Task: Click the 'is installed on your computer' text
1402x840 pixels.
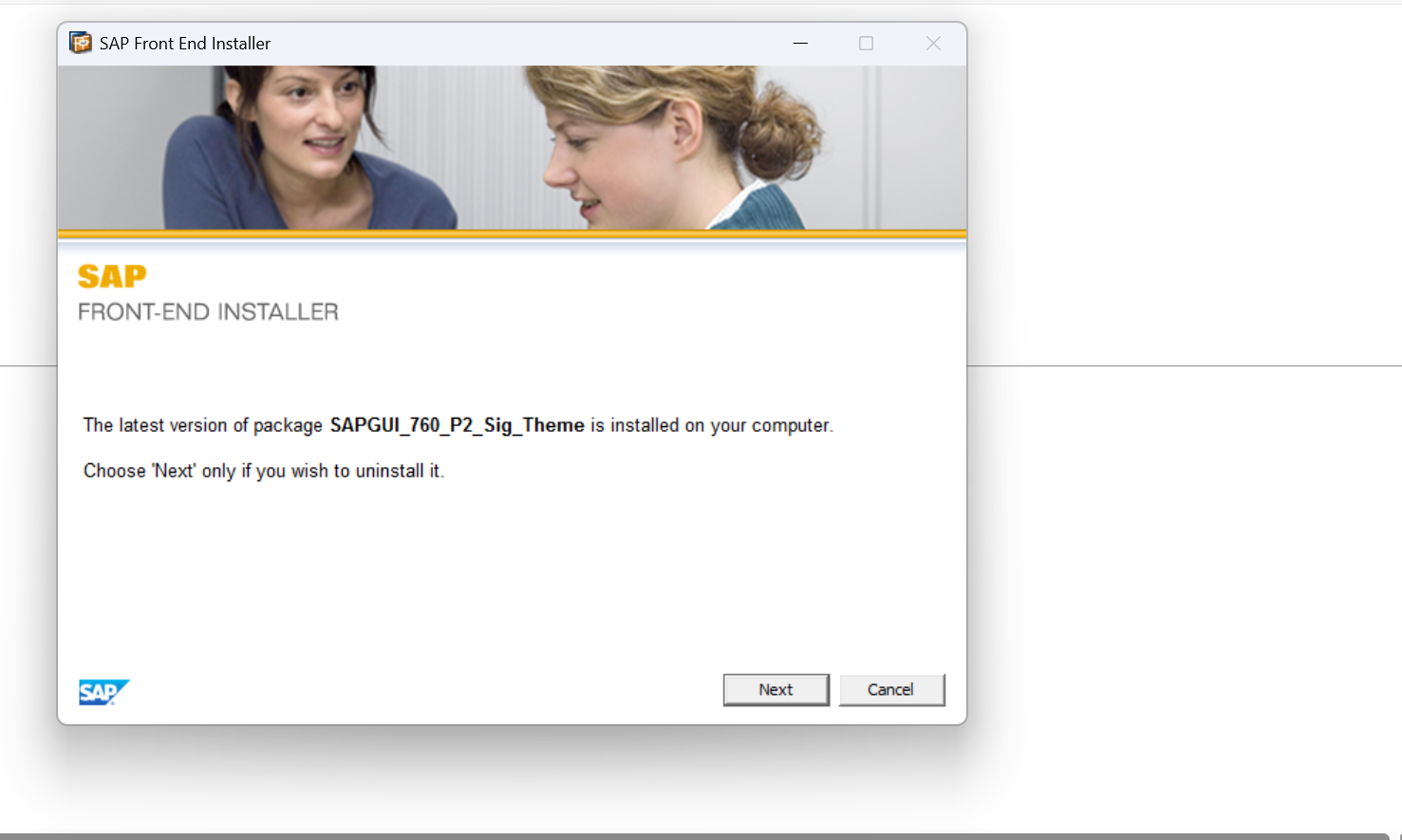Action: tap(711, 425)
